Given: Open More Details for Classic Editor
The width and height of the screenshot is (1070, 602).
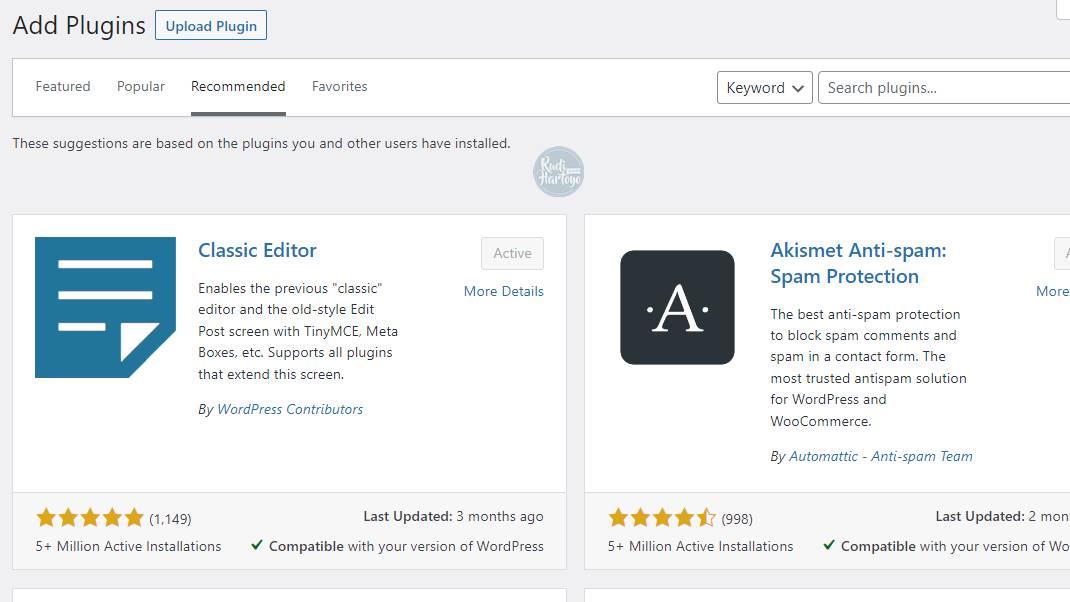Looking at the screenshot, I should [x=504, y=291].
